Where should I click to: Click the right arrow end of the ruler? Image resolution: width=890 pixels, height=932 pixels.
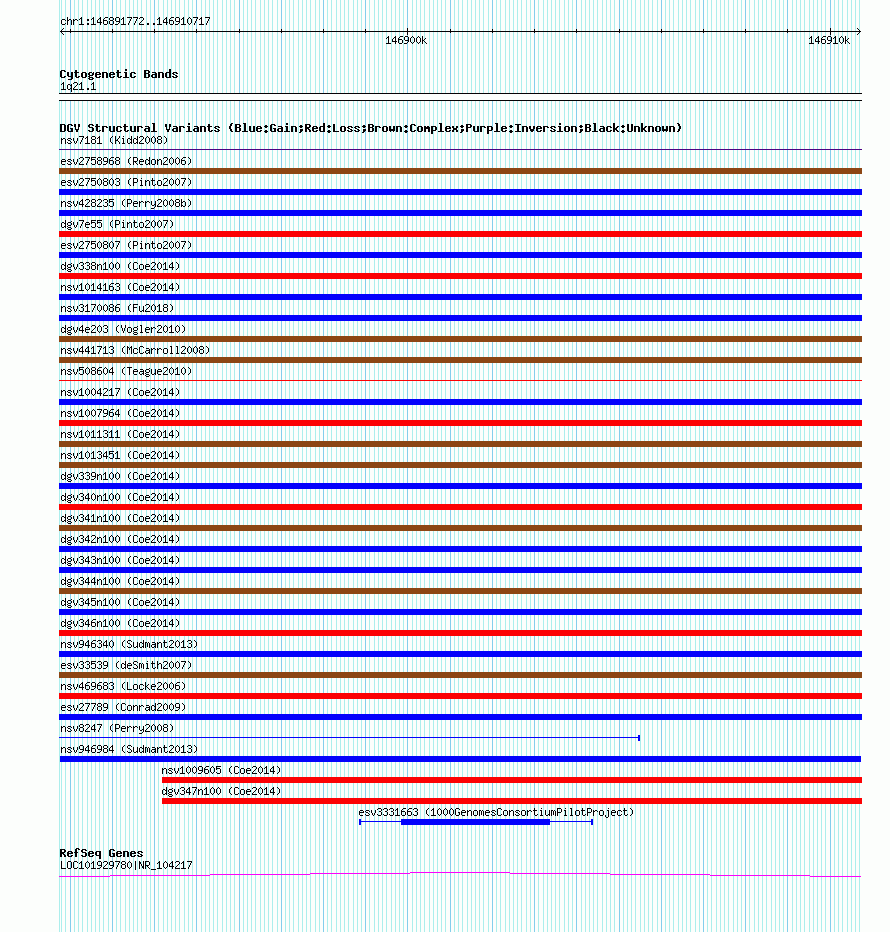(858, 31)
